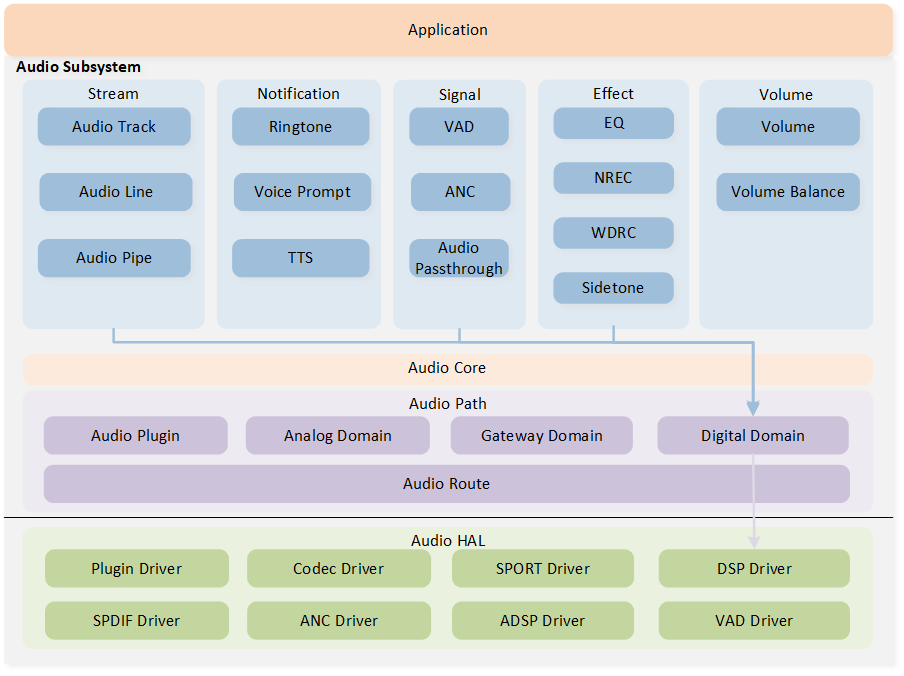
Task: Click the Volume group title
Action: point(786,95)
